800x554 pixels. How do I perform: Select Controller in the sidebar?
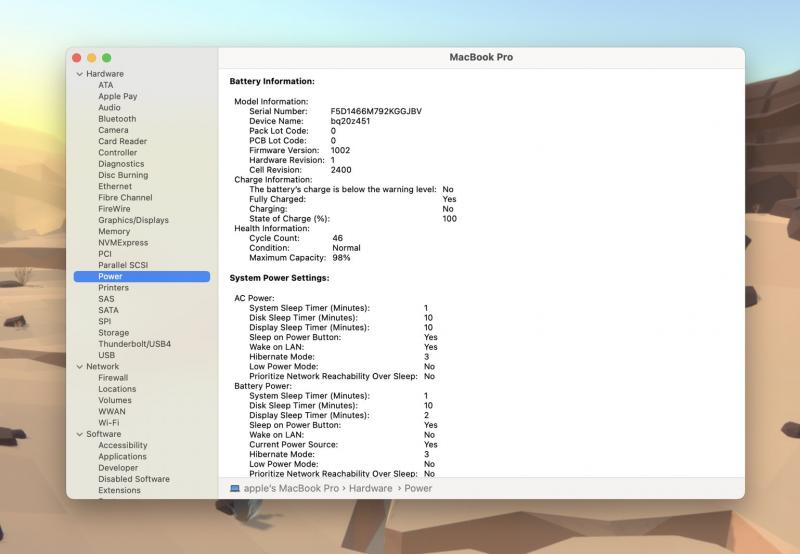[117, 153]
